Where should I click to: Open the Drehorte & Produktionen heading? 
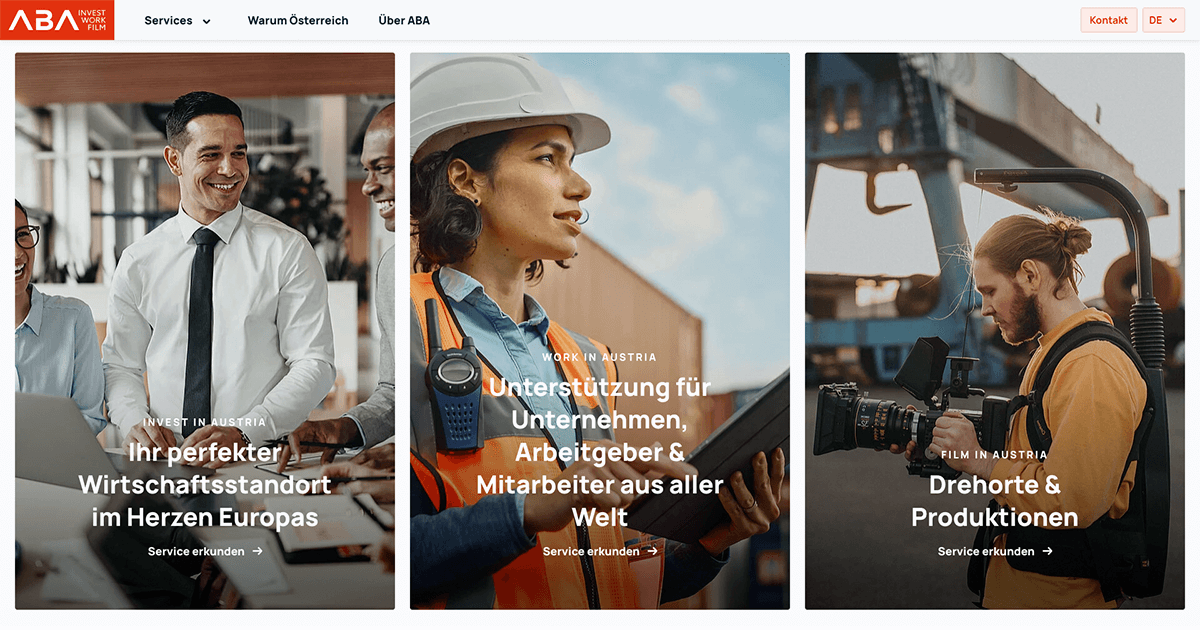point(995,501)
